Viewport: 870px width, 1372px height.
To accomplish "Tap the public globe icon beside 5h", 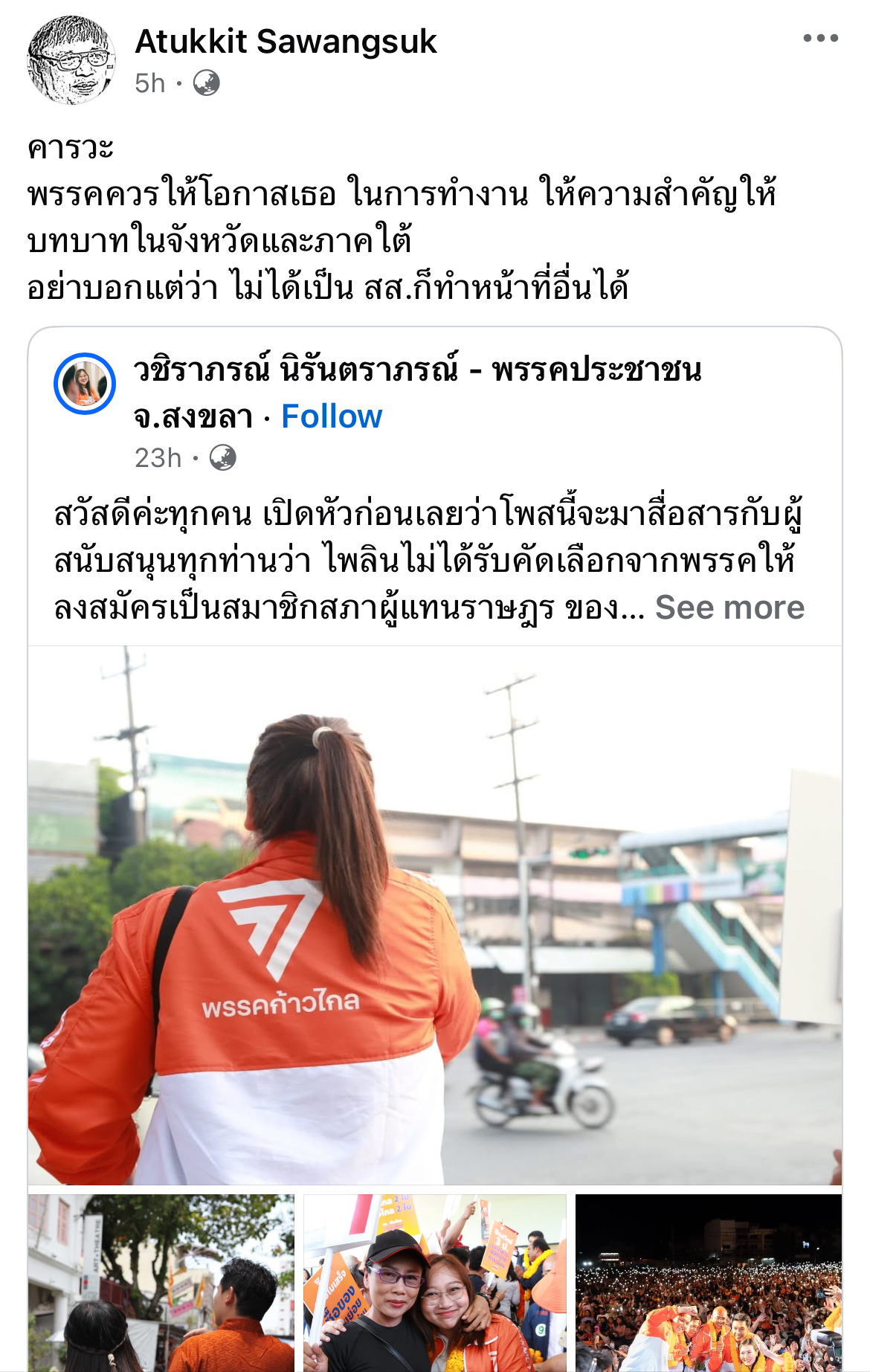I will click(x=206, y=83).
